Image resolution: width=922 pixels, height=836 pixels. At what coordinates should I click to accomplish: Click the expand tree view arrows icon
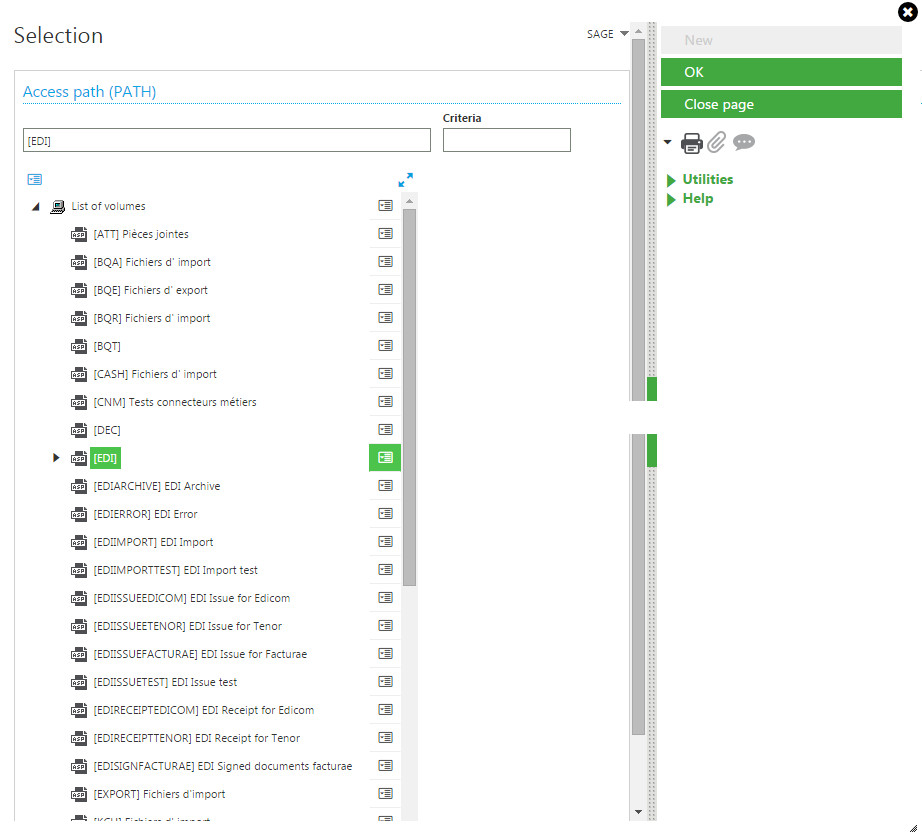tap(405, 180)
